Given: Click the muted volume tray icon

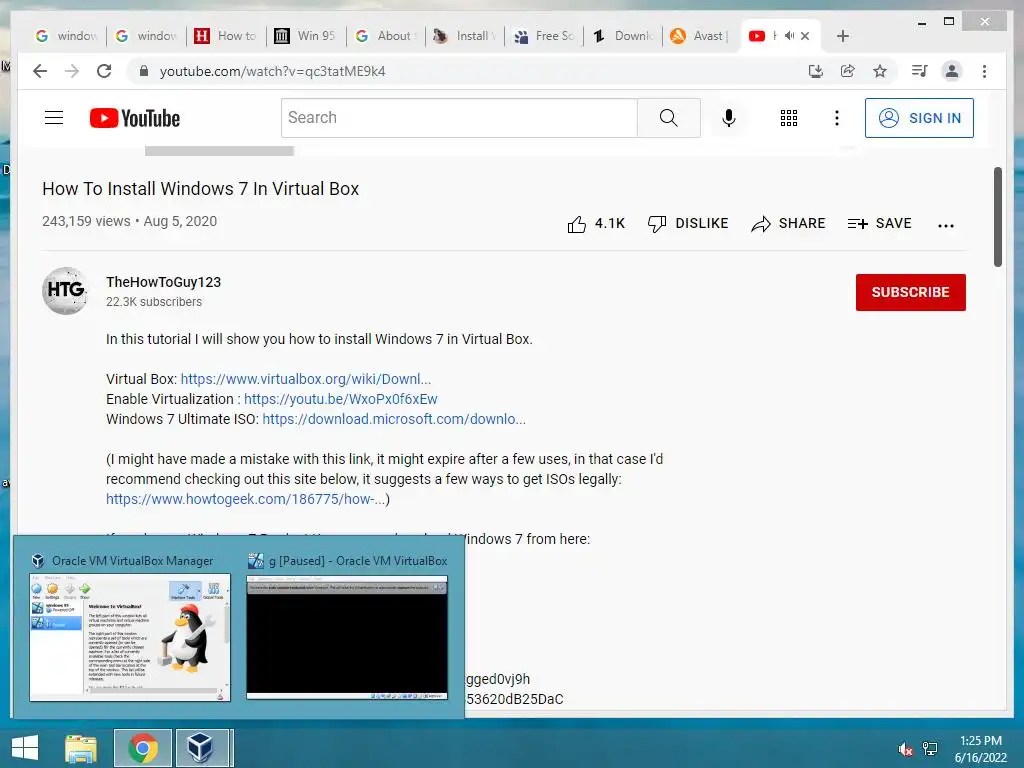Looking at the screenshot, I should (x=905, y=749).
